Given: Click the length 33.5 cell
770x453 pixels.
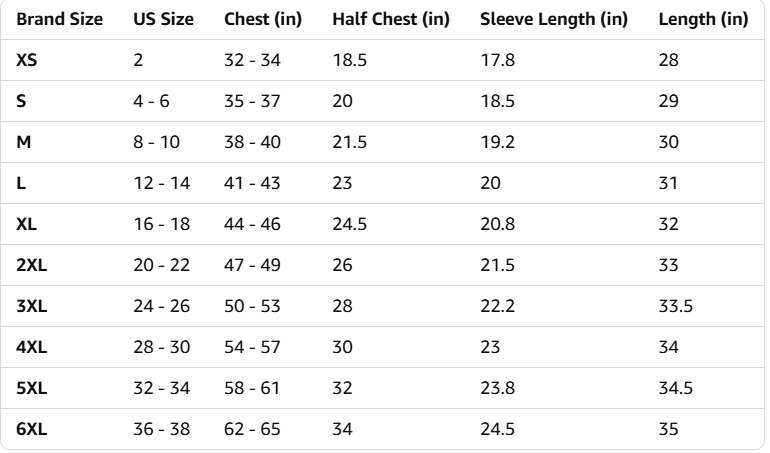Looking at the screenshot, I should 675,306.
